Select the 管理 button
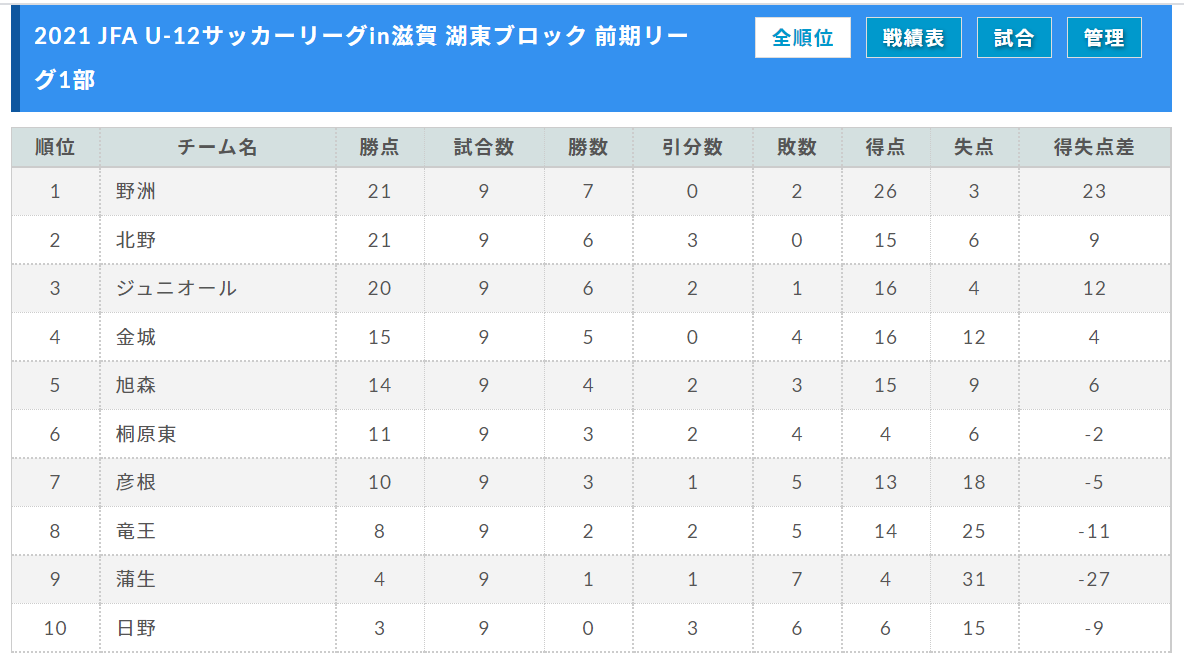 (1104, 38)
